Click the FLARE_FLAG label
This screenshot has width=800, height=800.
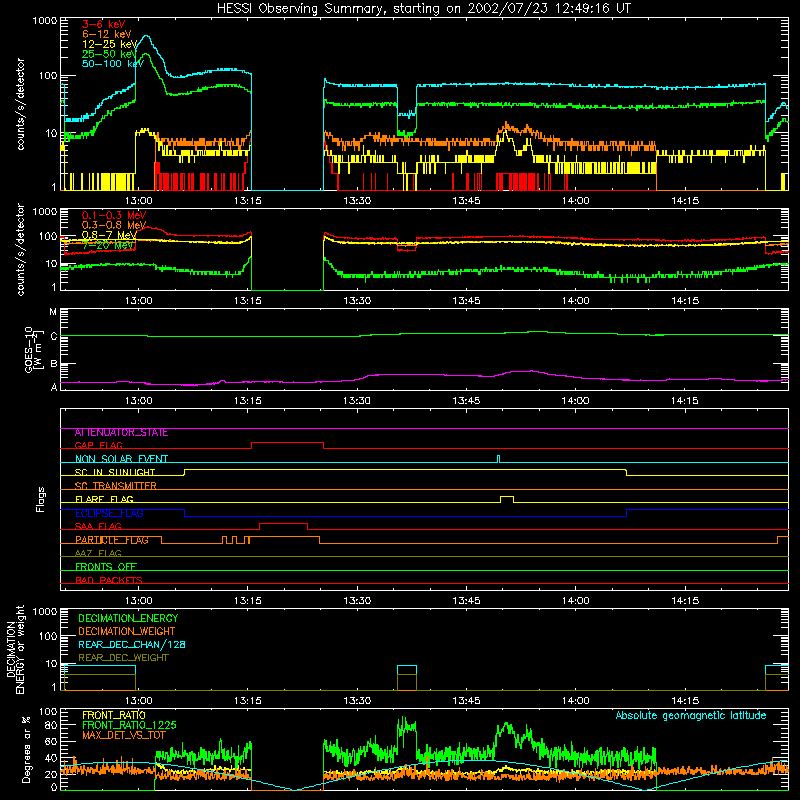[104, 499]
